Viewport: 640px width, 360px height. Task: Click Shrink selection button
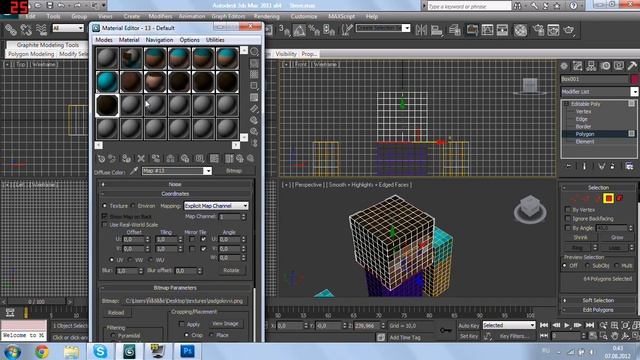click(x=580, y=237)
